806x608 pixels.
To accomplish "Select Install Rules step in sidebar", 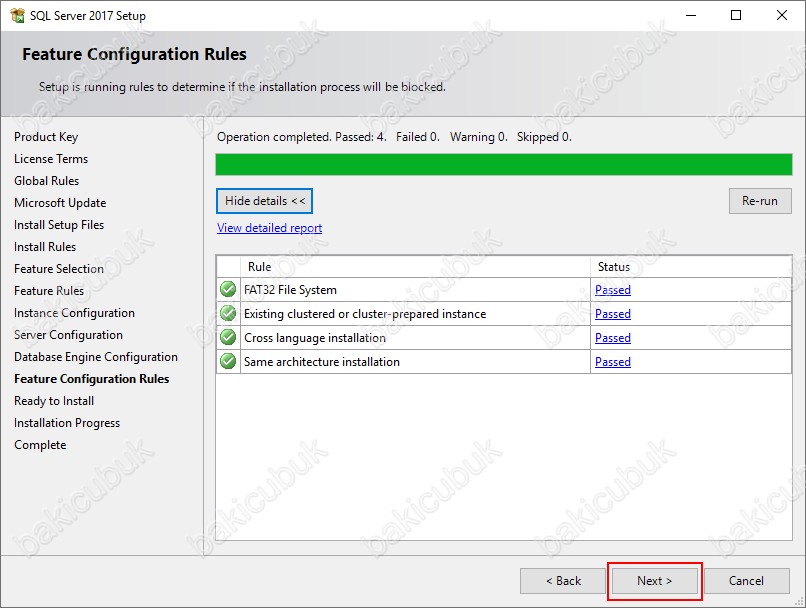I will pyautogui.click(x=45, y=247).
